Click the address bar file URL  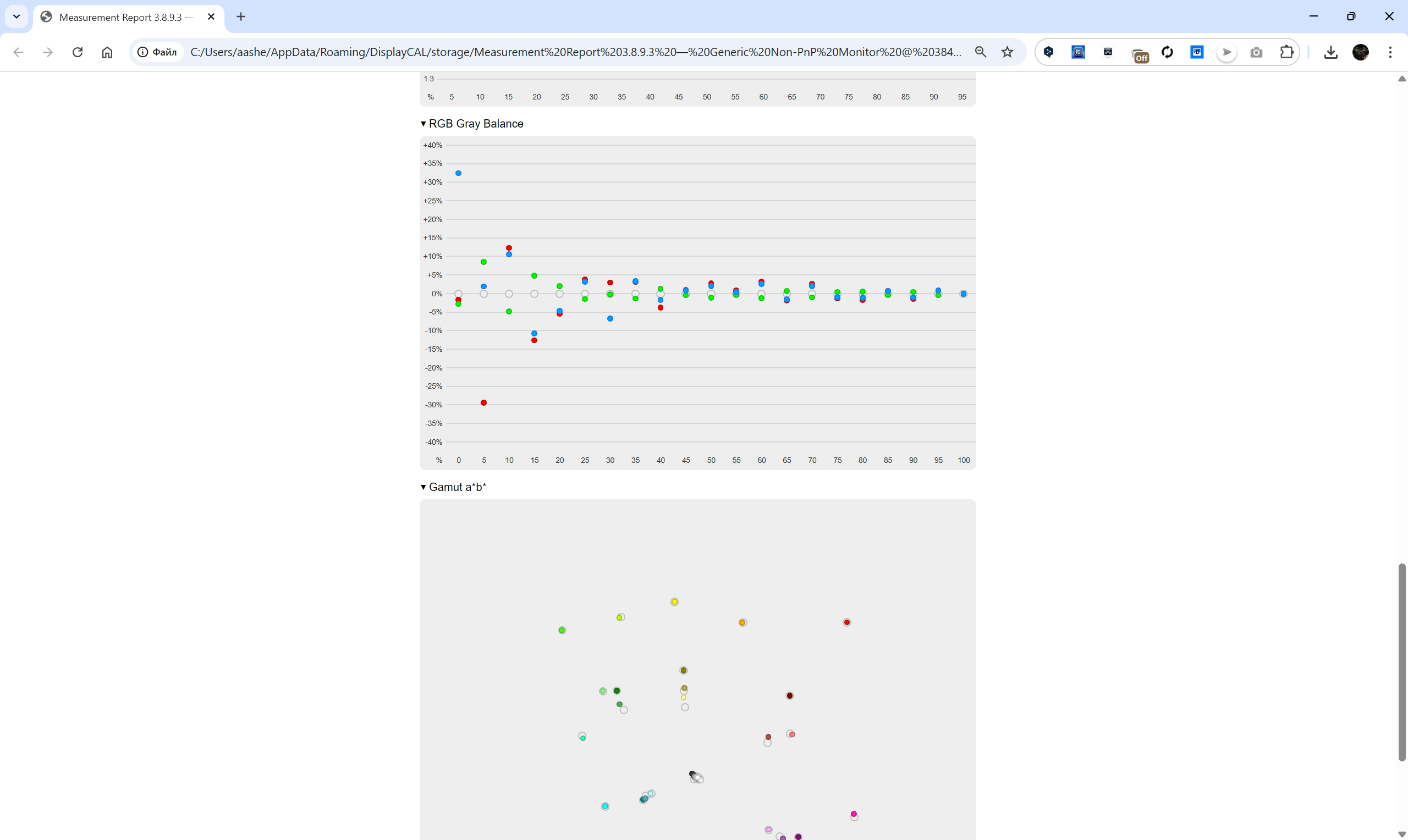tap(575, 52)
